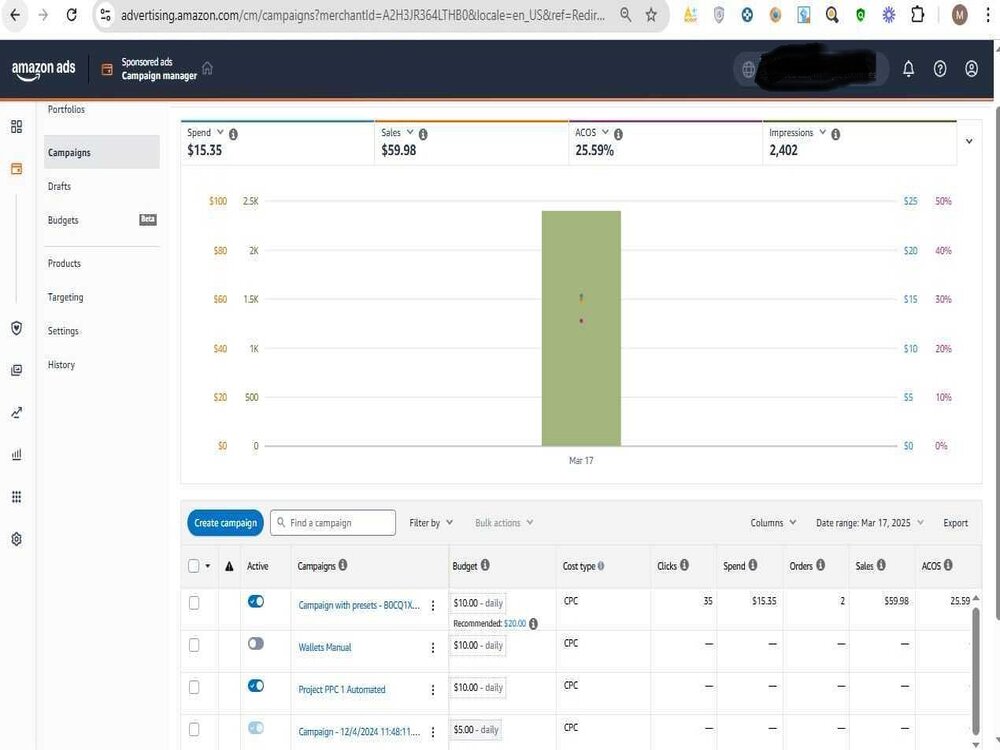This screenshot has width=1000, height=750.
Task: Collapse the metrics chart with the chevron
Action: [969, 141]
